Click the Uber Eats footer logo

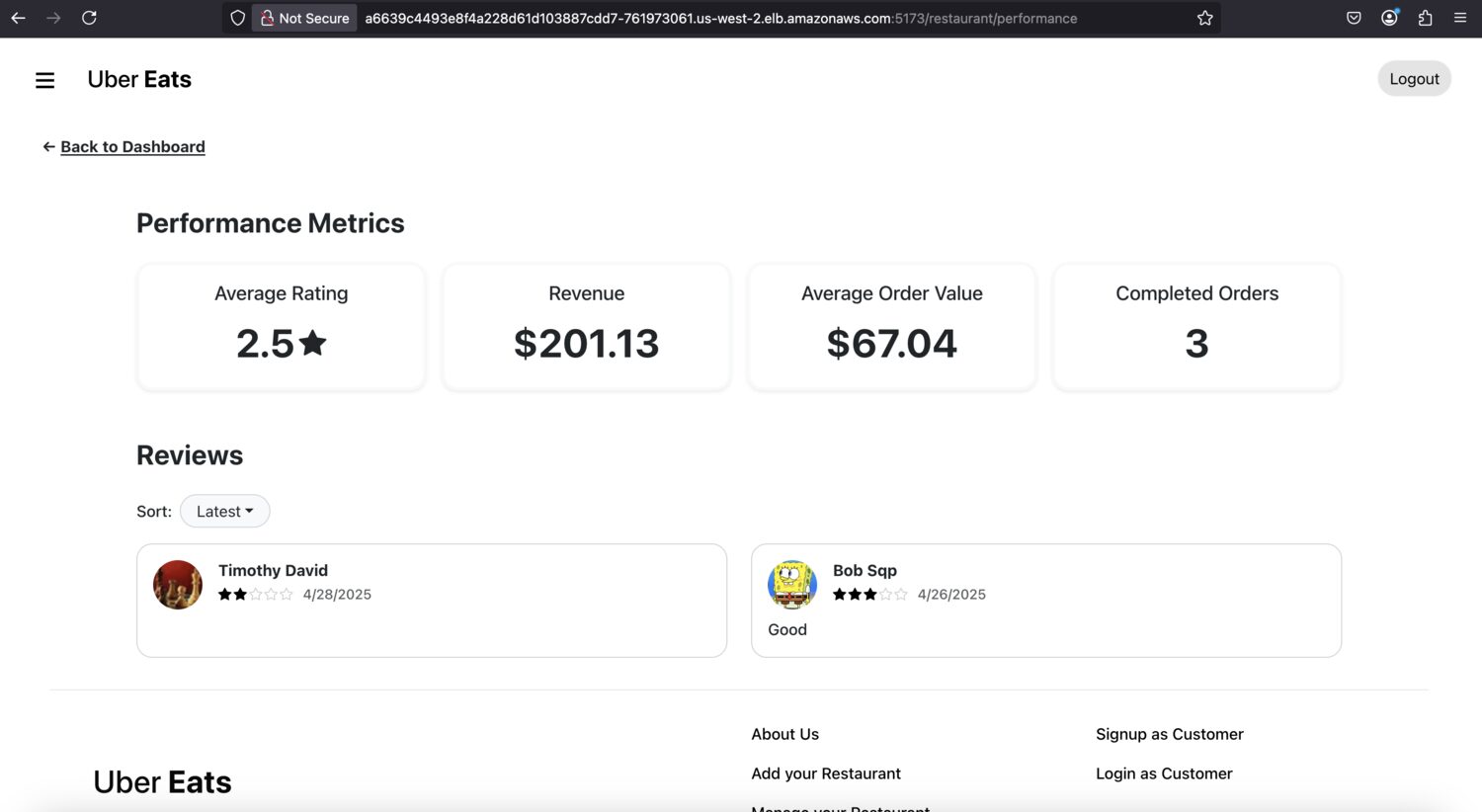[163, 782]
